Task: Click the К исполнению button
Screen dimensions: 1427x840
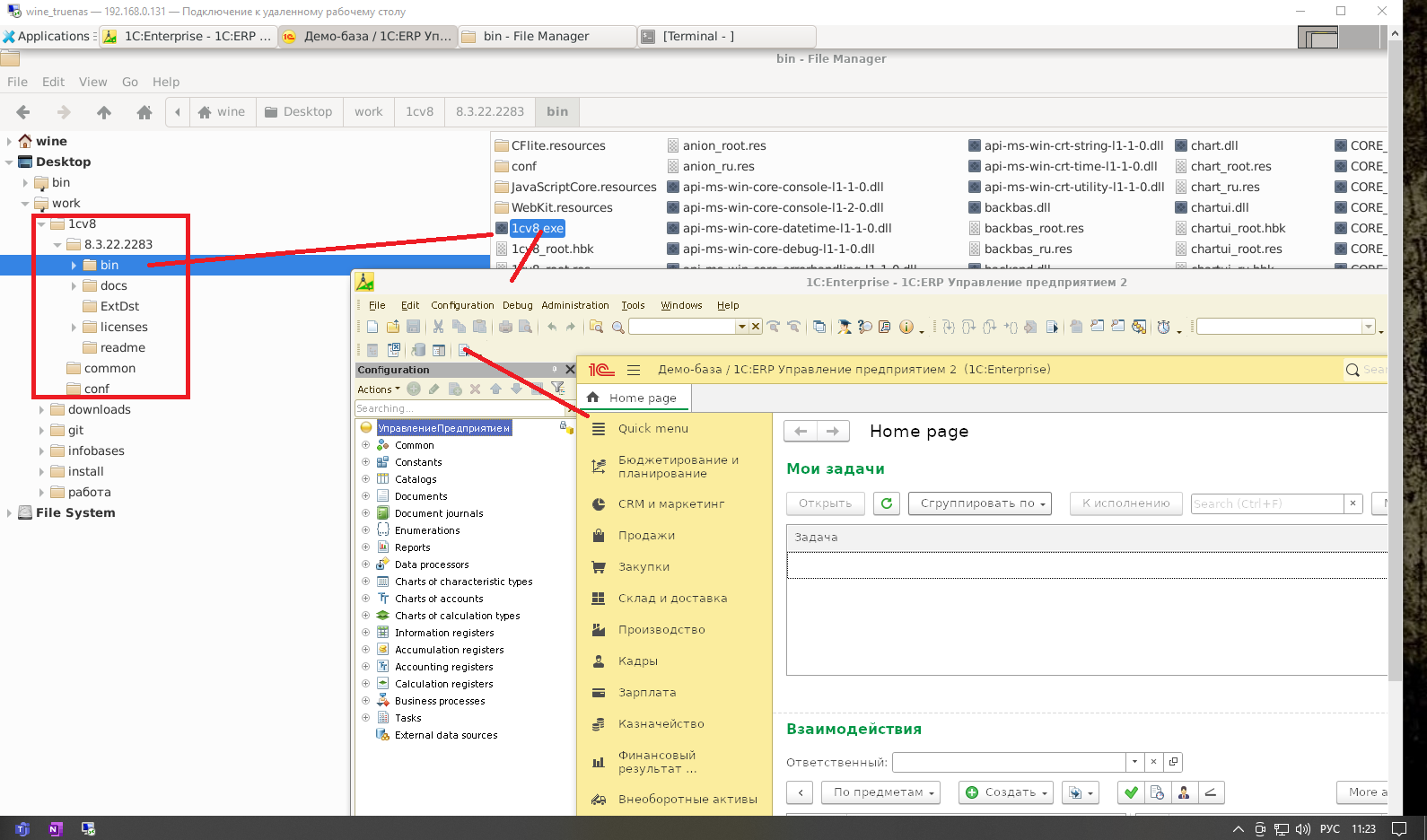Action: [x=1125, y=503]
